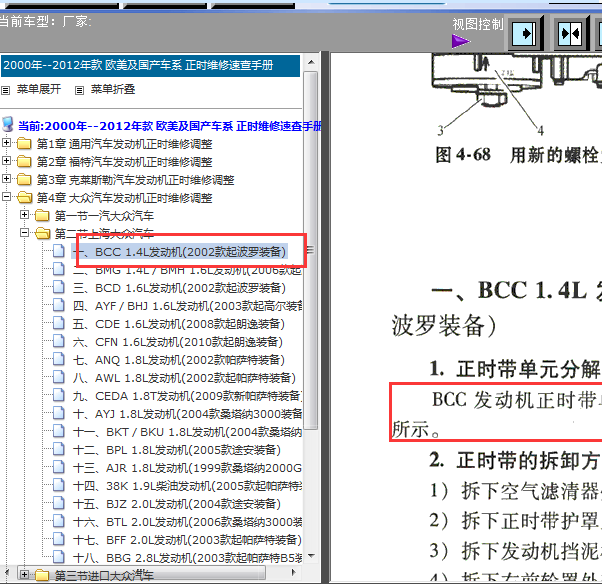Click page icon of 十五、BJZ 2.0L发动机
The width and height of the screenshot is (602, 584).
(58, 503)
